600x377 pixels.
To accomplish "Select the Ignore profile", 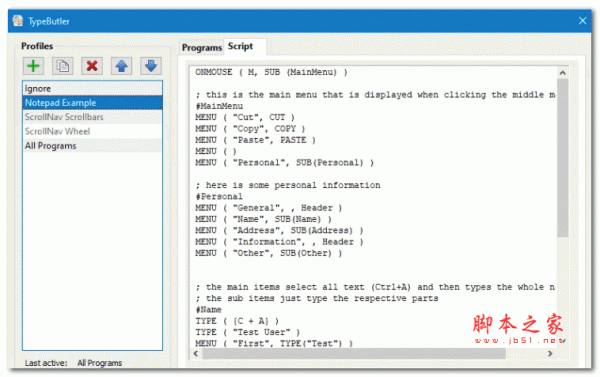I will click(92, 88).
